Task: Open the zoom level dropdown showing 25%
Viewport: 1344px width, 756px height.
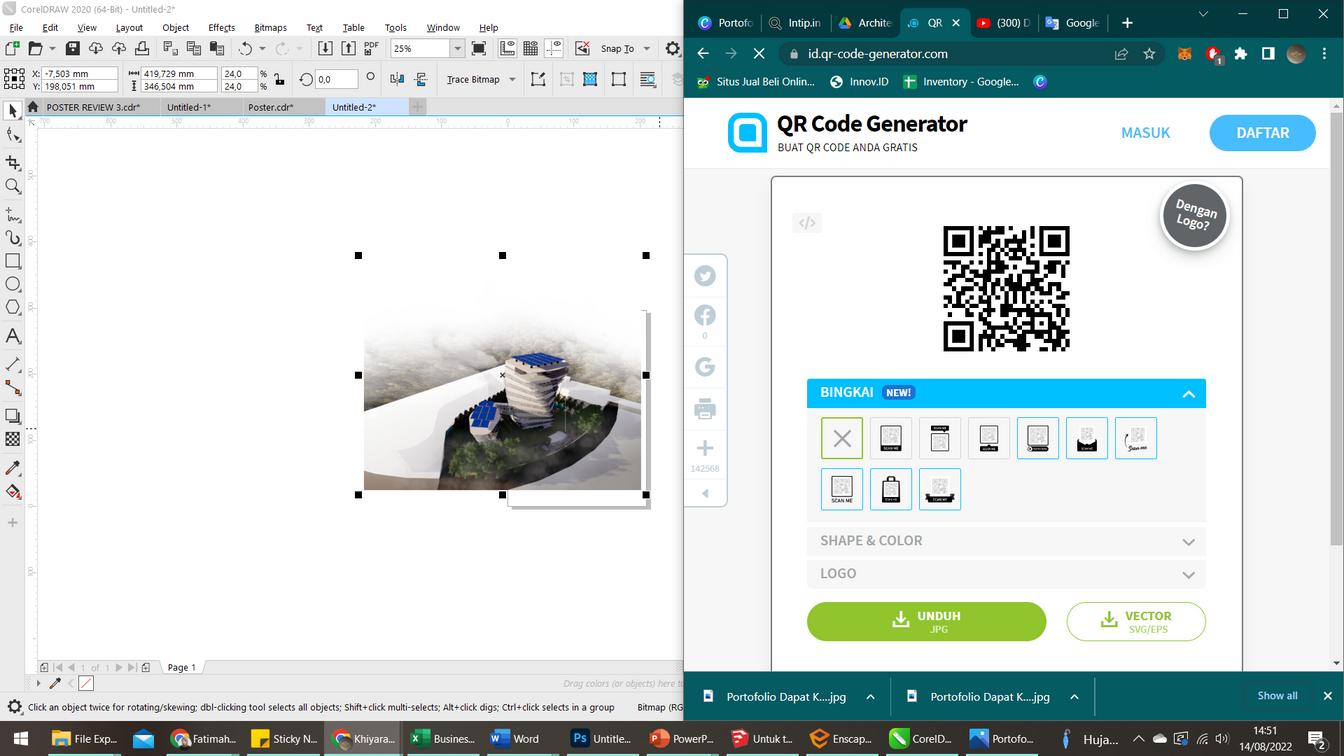Action: pos(457,48)
